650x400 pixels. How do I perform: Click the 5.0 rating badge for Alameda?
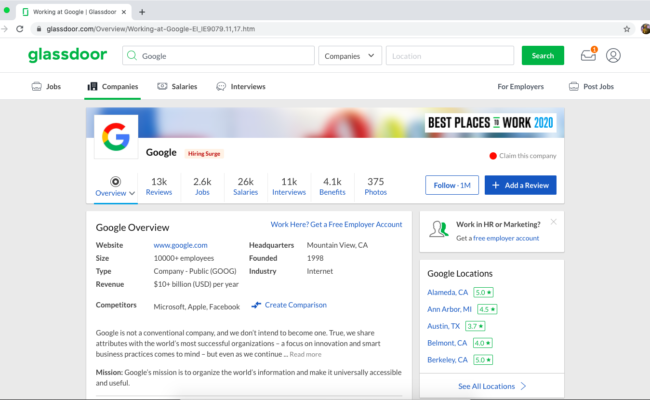coord(483,292)
